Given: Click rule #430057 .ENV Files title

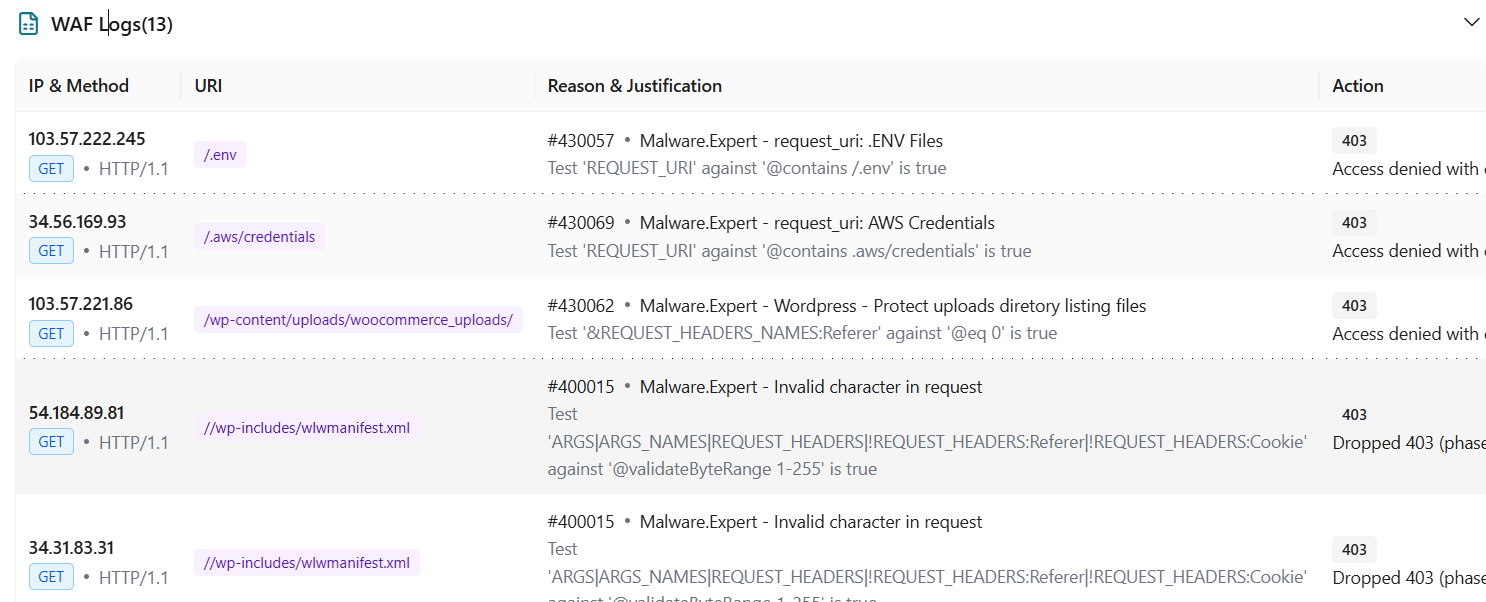Looking at the screenshot, I should [746, 141].
